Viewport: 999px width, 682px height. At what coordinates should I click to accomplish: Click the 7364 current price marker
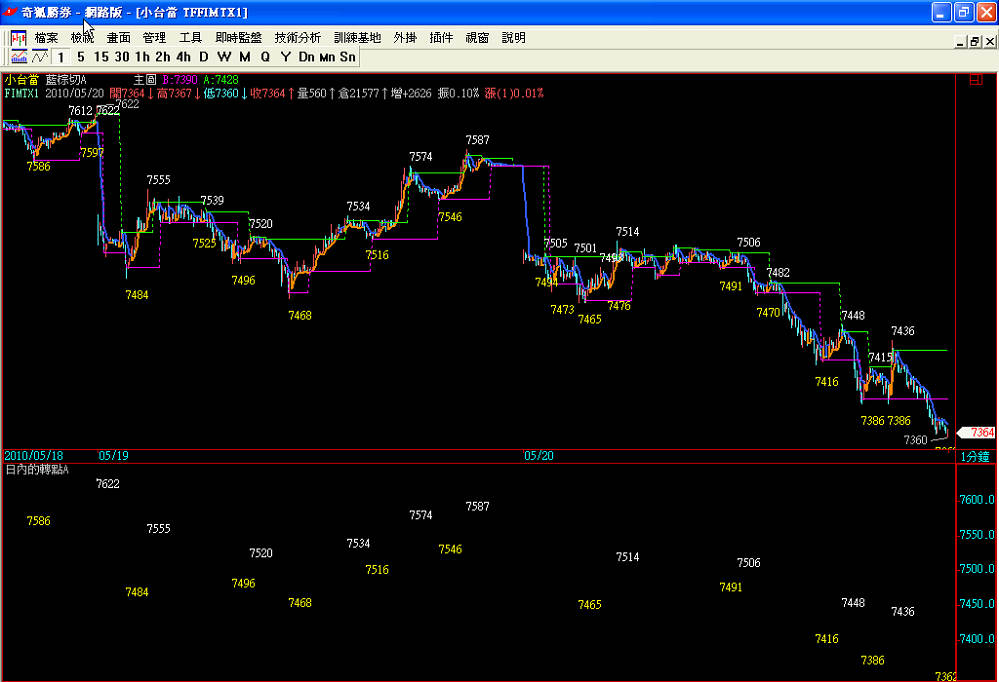click(978, 432)
